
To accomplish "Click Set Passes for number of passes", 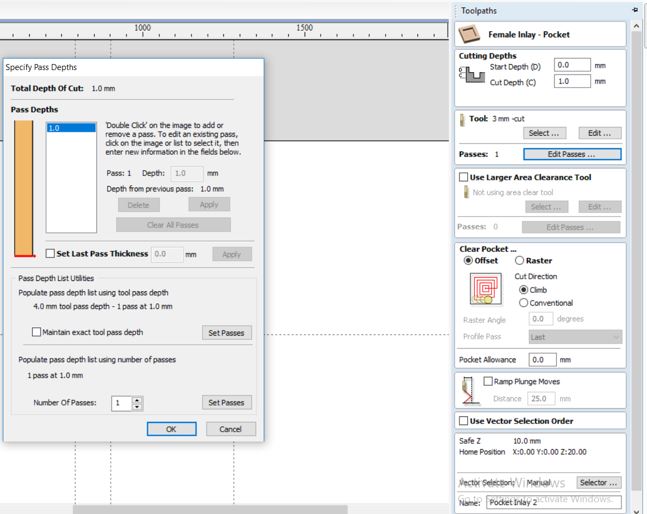I will (227, 402).
